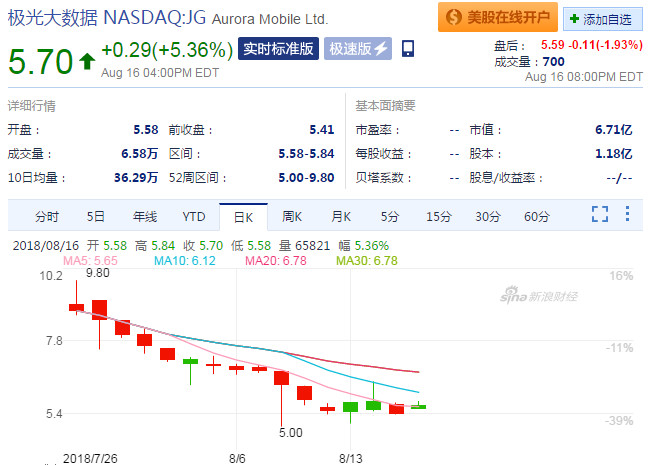The image size is (651, 465).
Task: Click the Aurora Mobile Ltd. name
Action: click(x=270, y=19)
